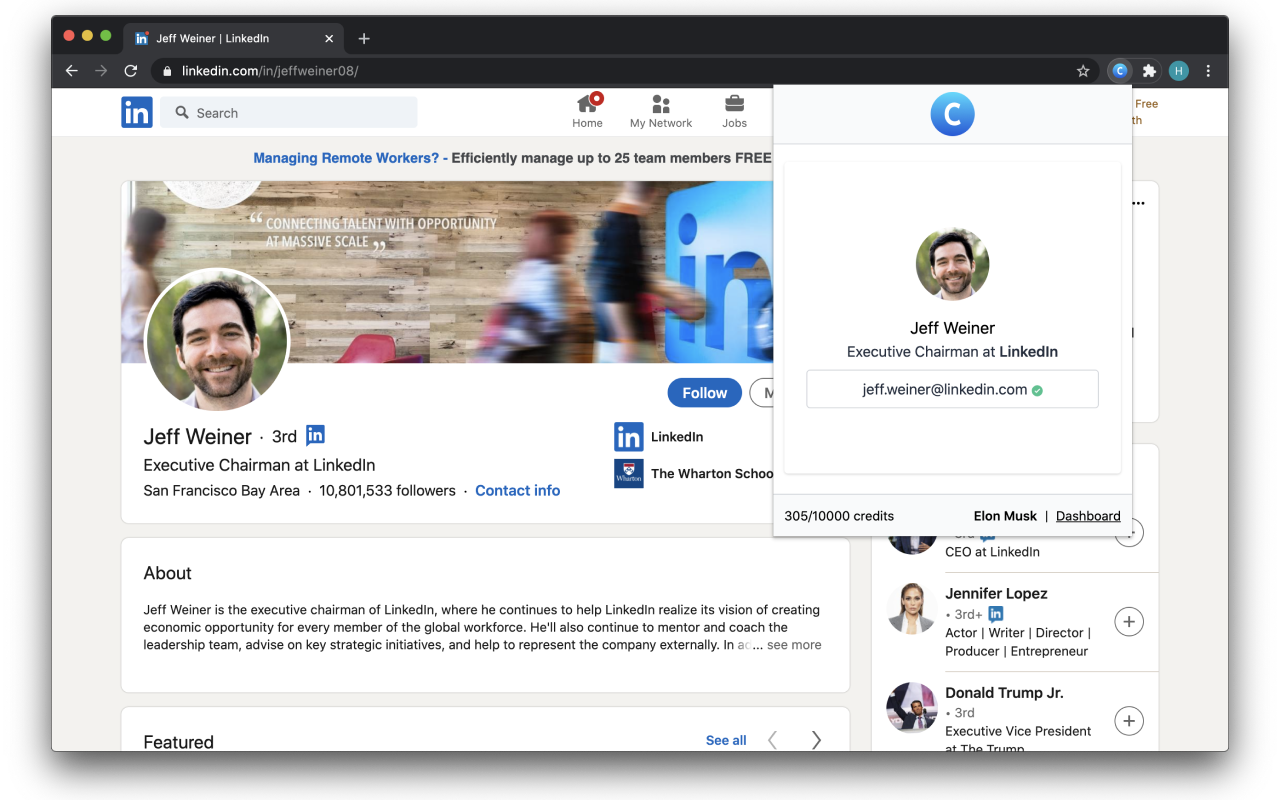
Task: Open the Home navigation icon
Action: tap(588, 111)
